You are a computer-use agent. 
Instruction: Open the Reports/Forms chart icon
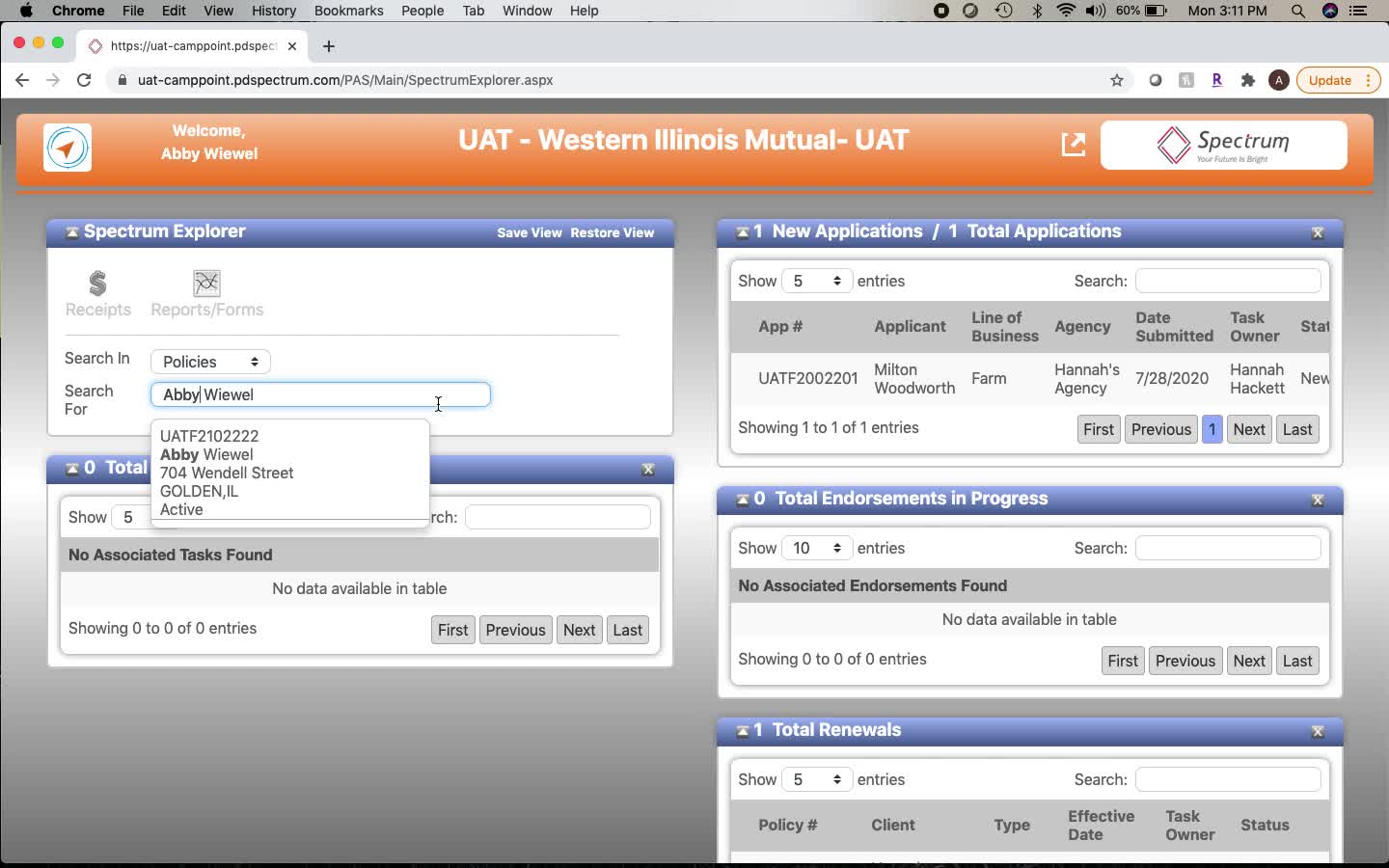pos(206,284)
